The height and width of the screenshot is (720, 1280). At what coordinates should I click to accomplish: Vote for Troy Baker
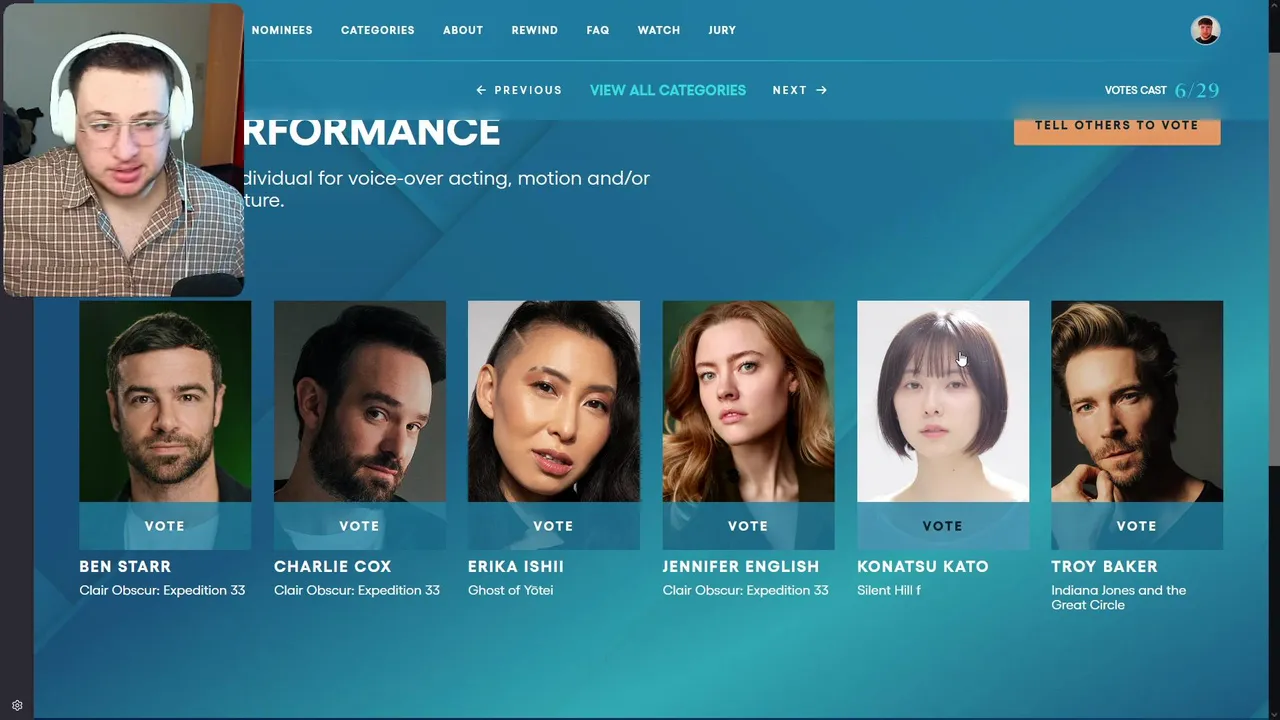(1136, 526)
